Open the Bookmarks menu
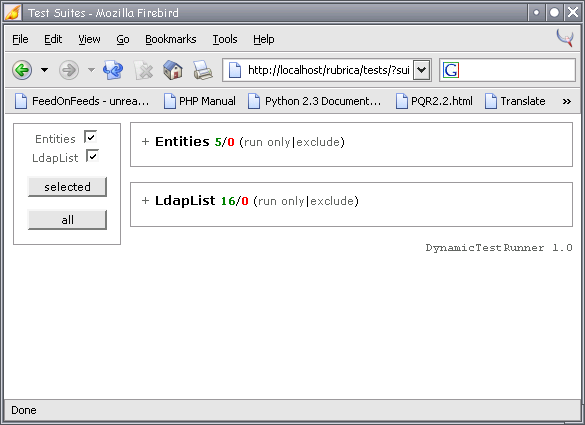Image resolution: width=585 pixels, height=425 pixels. click(x=171, y=39)
